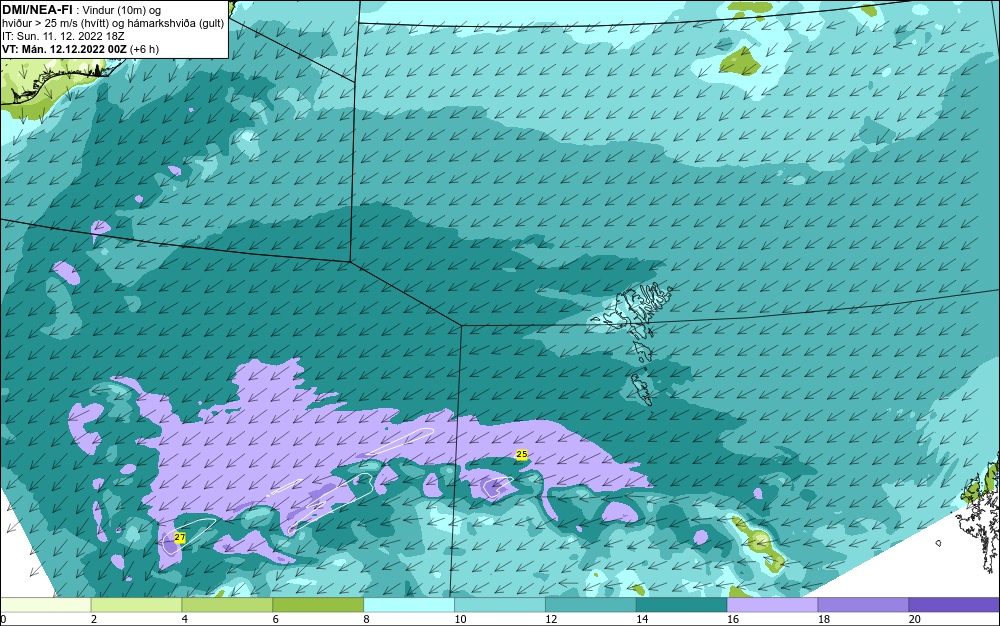The width and height of the screenshot is (1000, 626).
Task: Click the yellow gust label 27
Action: click(180, 537)
